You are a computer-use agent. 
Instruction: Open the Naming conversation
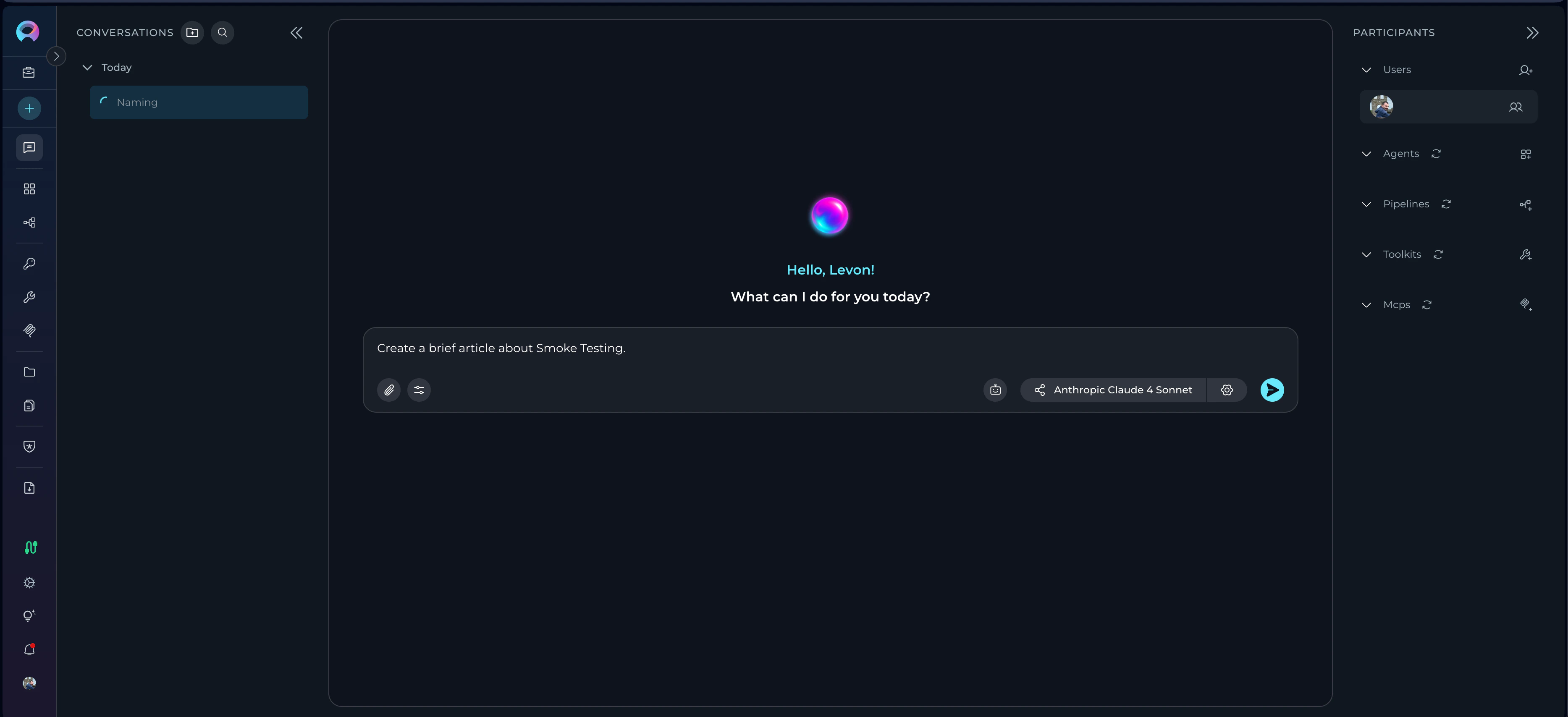point(199,102)
